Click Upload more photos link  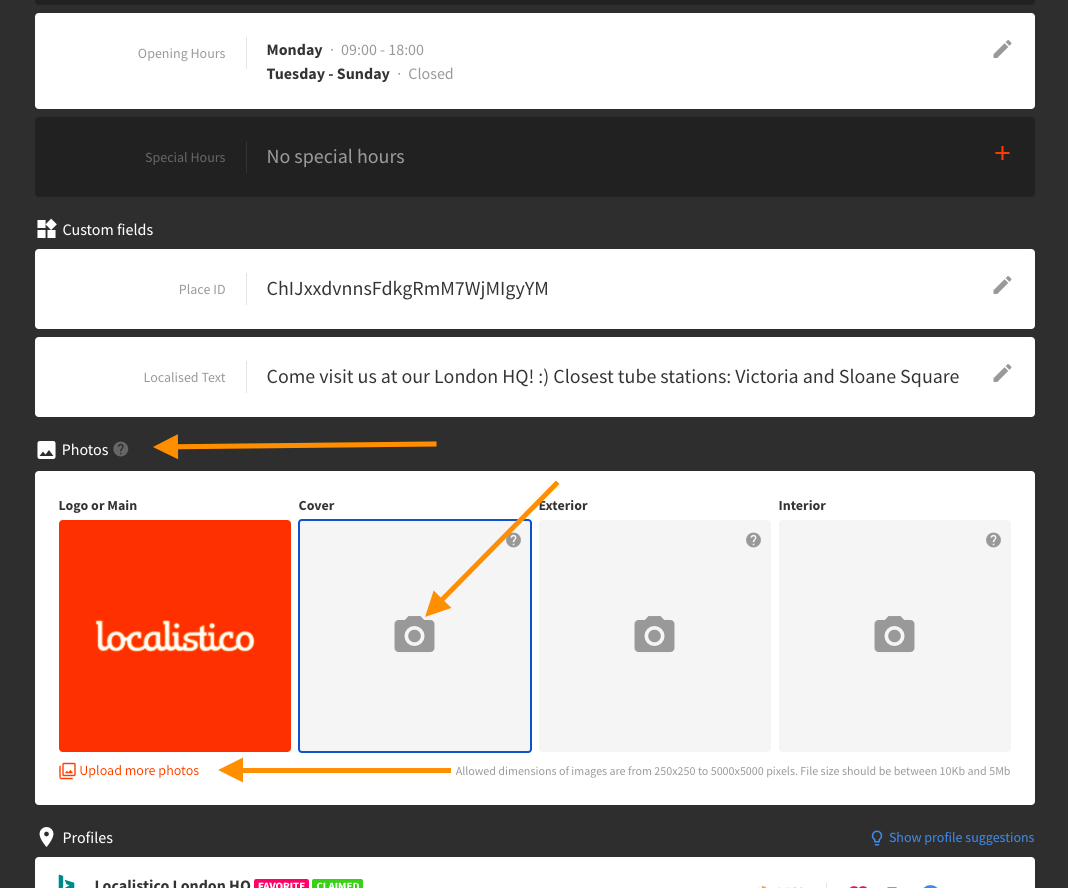(x=139, y=771)
